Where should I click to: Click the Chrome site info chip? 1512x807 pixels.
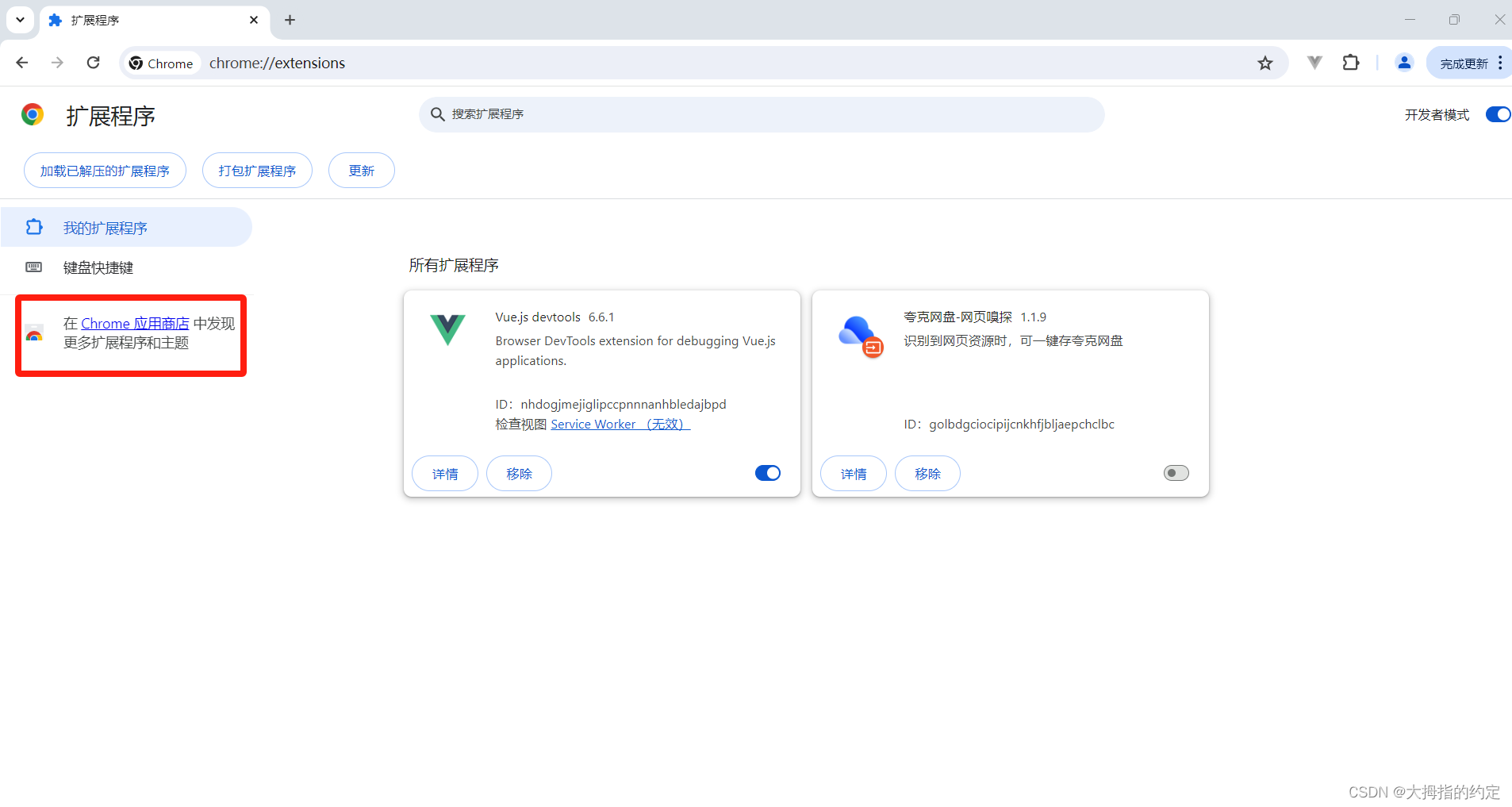[x=162, y=63]
